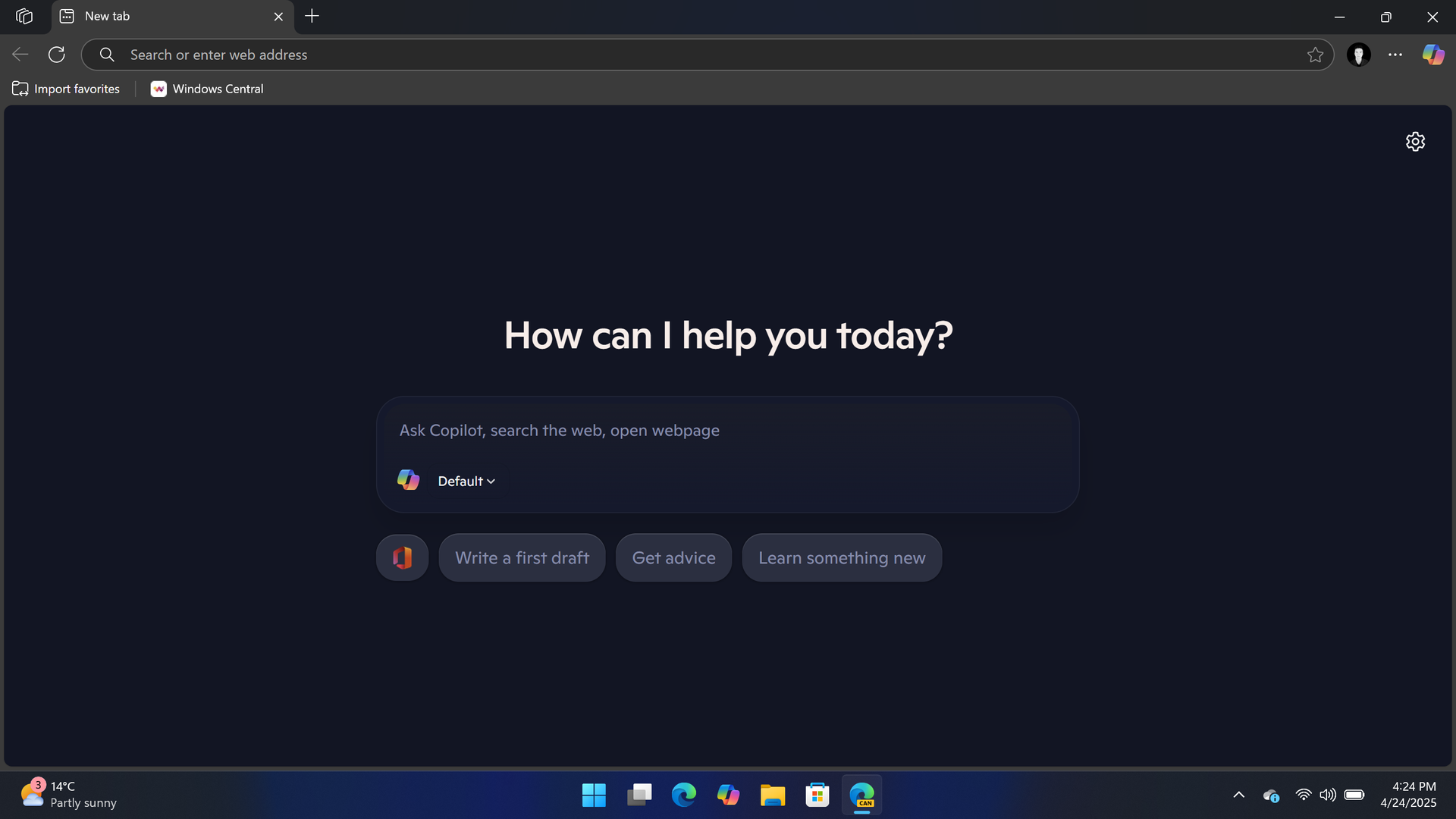Open page settings via the gear icon
This screenshot has width=1456, height=819.
coord(1415,141)
